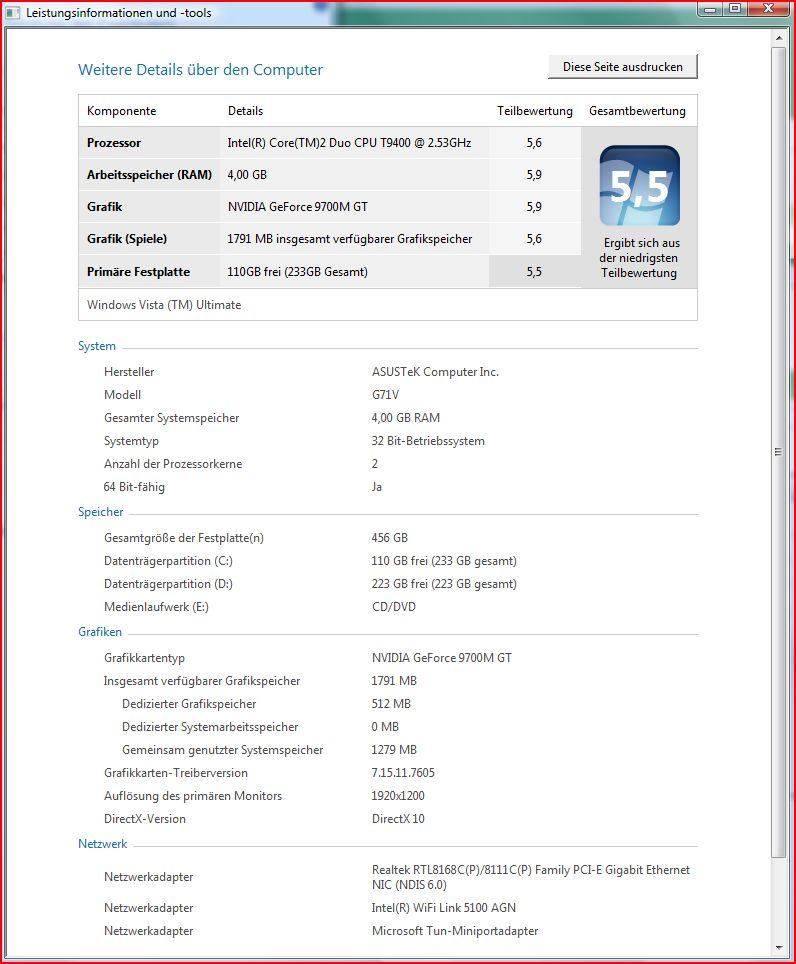The height and width of the screenshot is (964, 796).
Task: Click the 456 GB total disk value
Action: point(390,538)
